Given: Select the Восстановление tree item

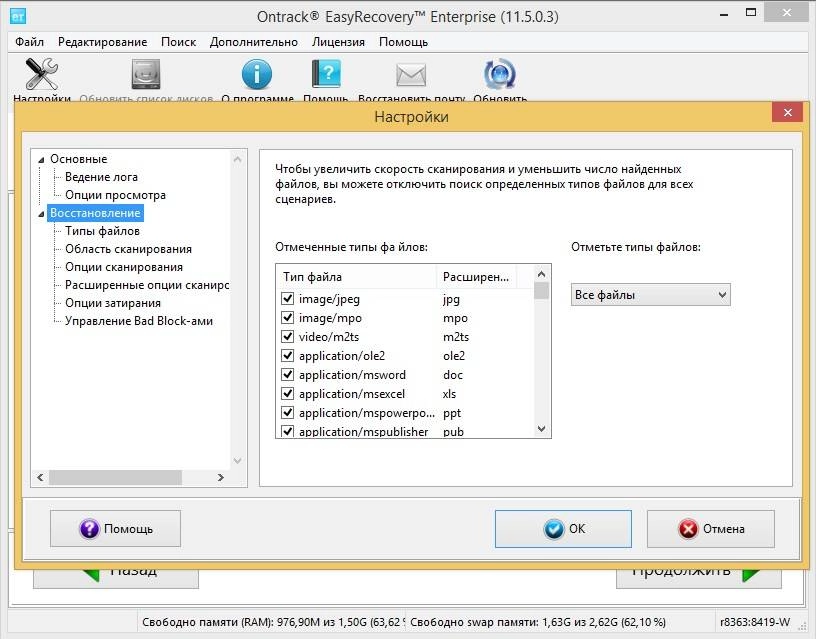Looking at the screenshot, I should click(x=95, y=213).
